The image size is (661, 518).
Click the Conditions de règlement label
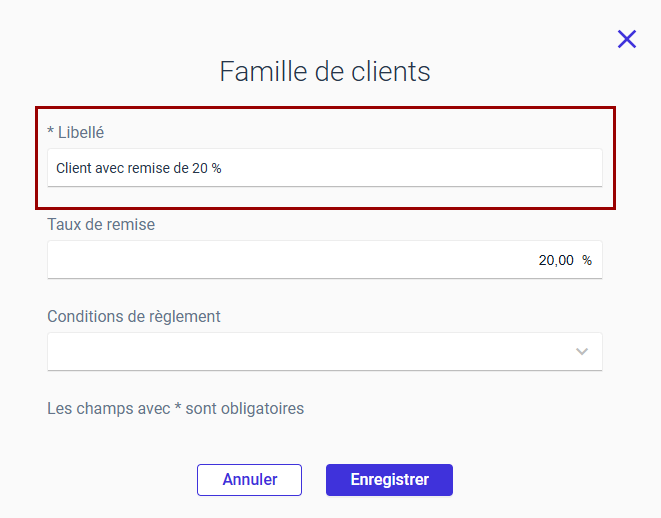pyautogui.click(x=134, y=317)
